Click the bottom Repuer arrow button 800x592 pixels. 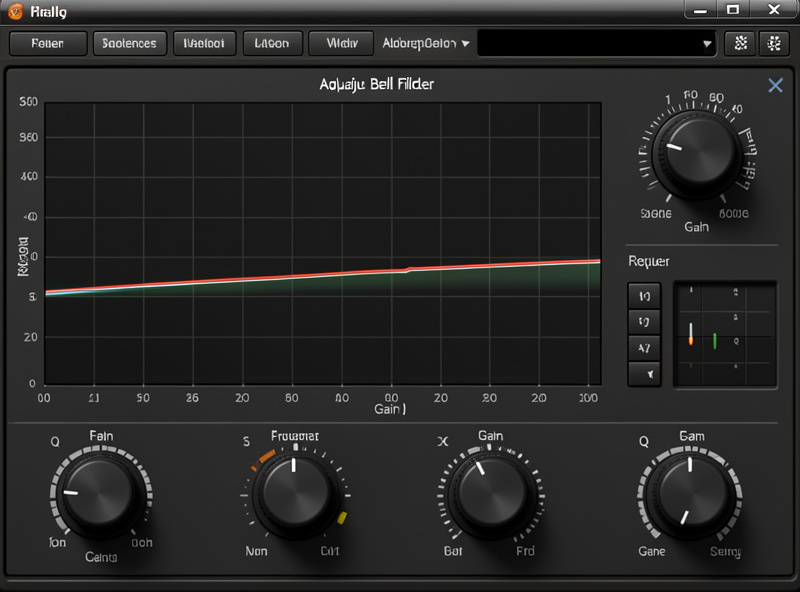[644, 374]
